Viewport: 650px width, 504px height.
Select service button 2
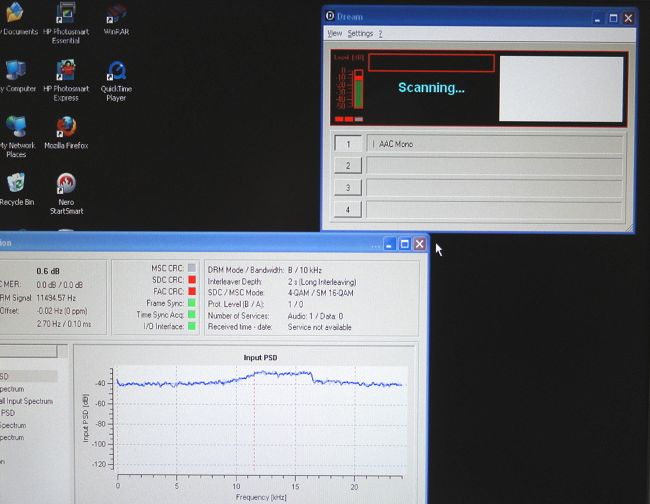(x=348, y=166)
